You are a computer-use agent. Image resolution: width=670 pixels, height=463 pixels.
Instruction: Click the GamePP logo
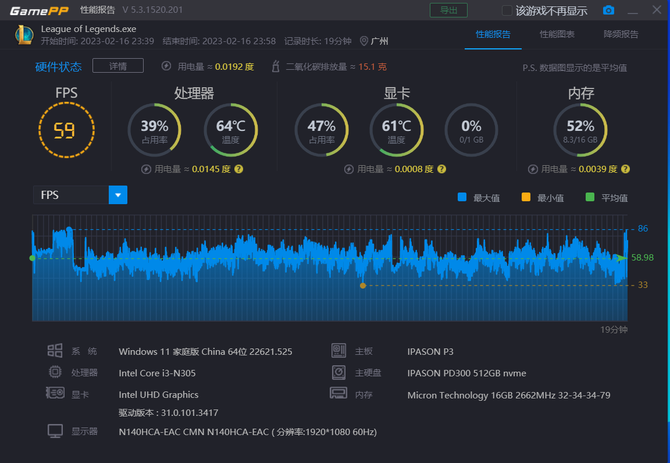pos(39,11)
